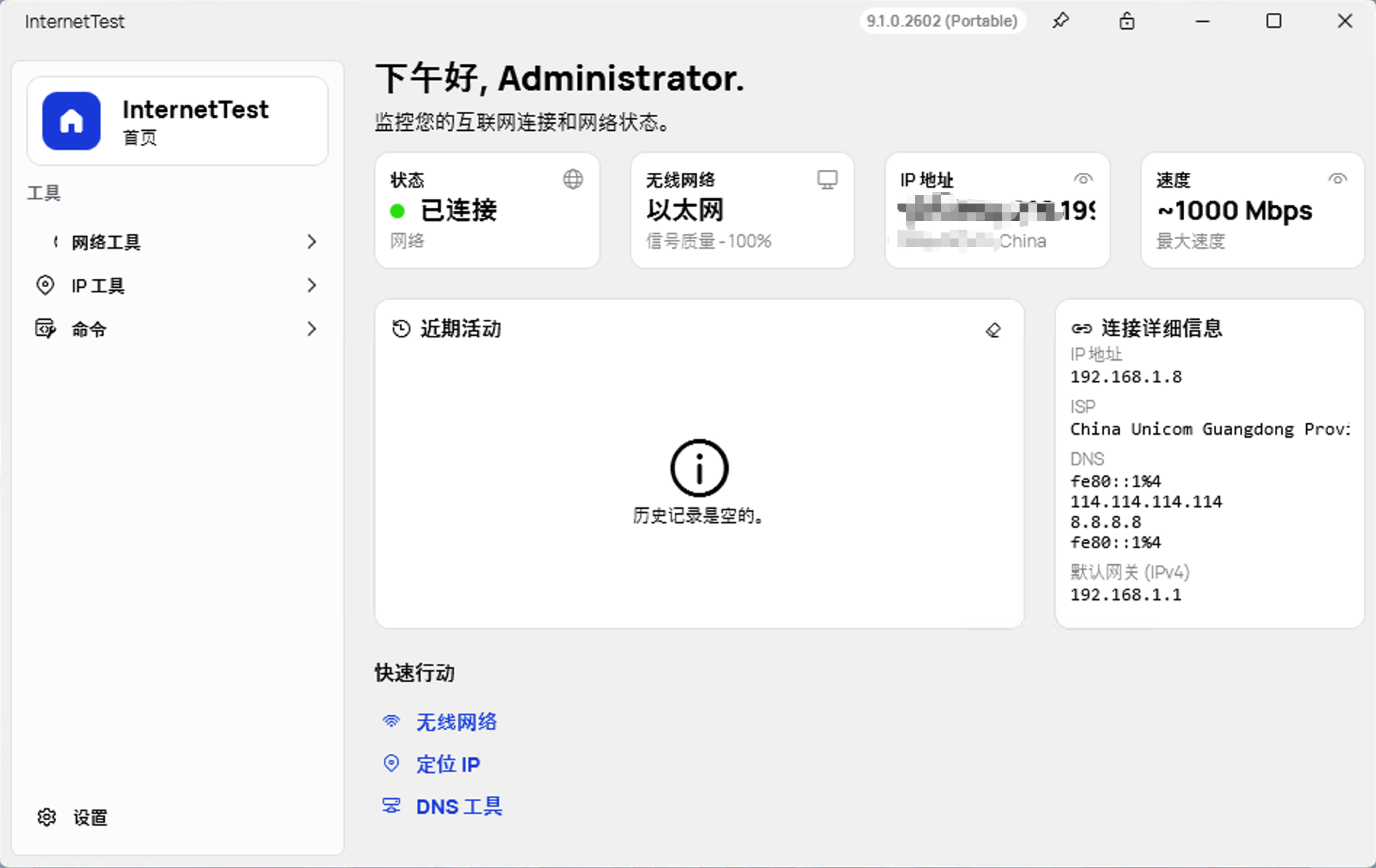Screen dimensions: 1376x868
Task: Open the 定位 IP quick action
Action: pyautogui.click(x=447, y=763)
